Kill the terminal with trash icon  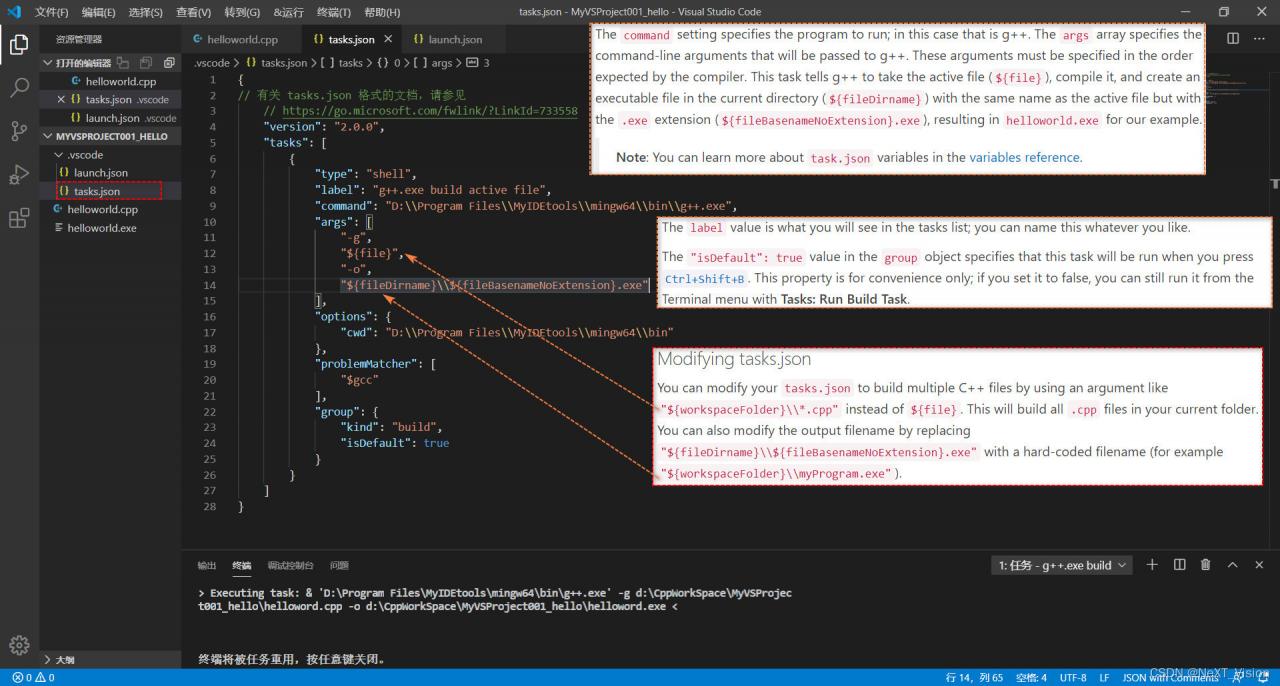click(1205, 565)
